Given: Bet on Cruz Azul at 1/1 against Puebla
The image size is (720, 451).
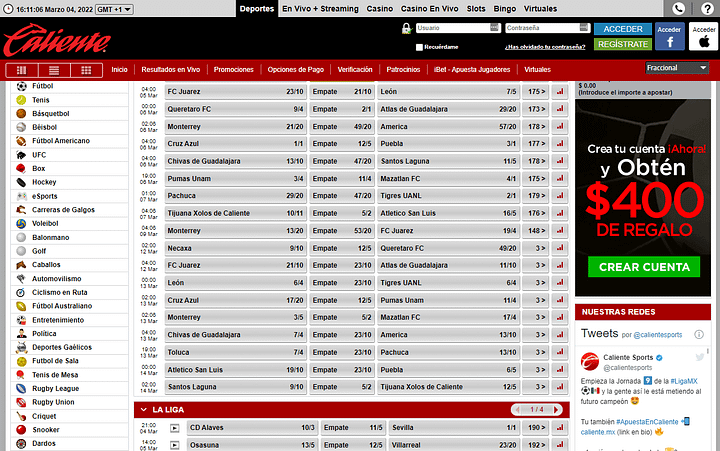Looking at the screenshot, I should (235, 144).
